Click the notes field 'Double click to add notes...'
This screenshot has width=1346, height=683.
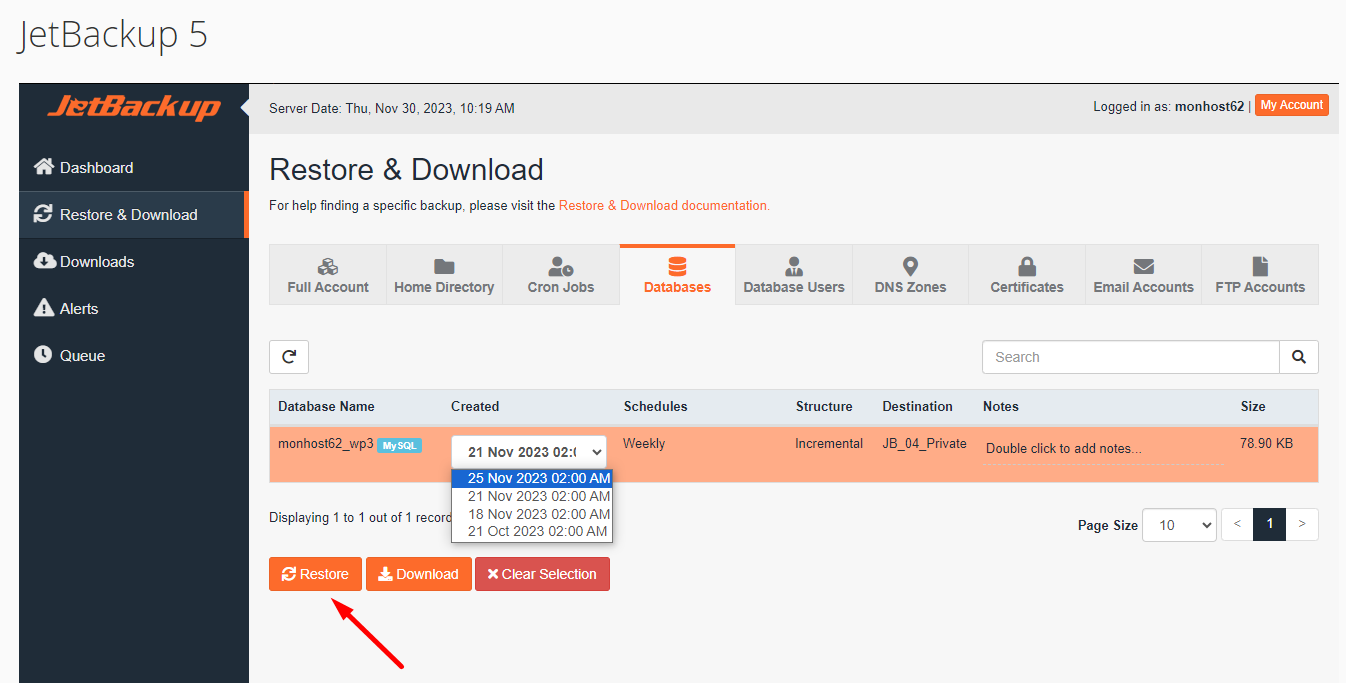tap(1103, 449)
